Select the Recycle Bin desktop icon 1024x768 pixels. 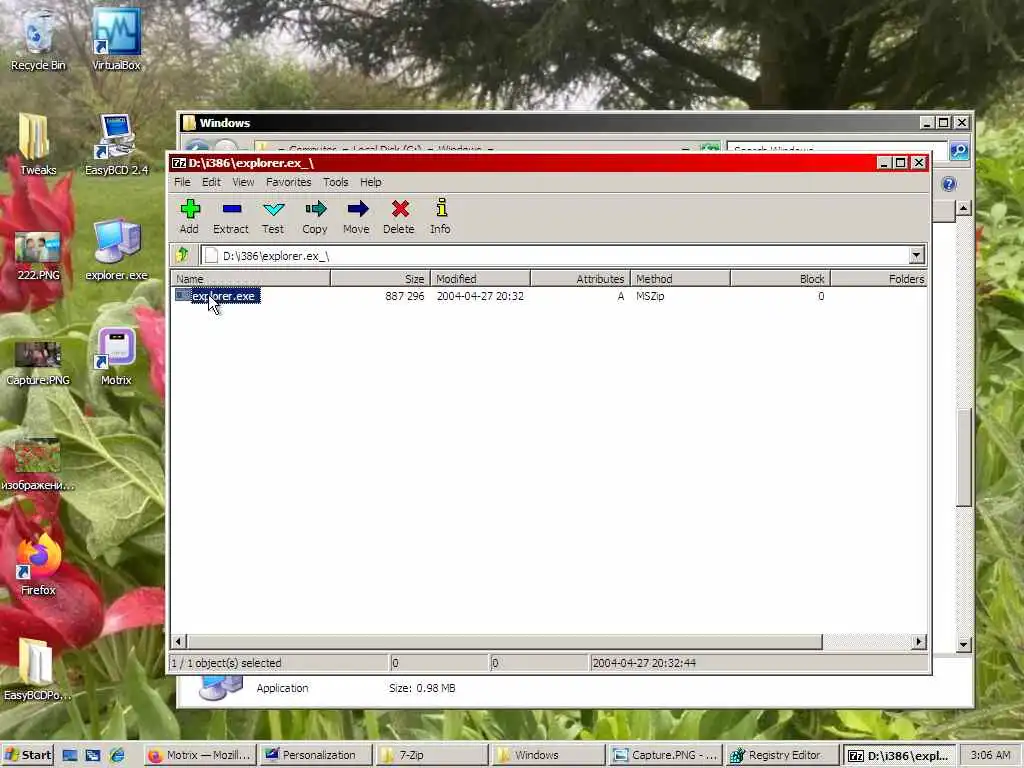pyautogui.click(x=38, y=40)
